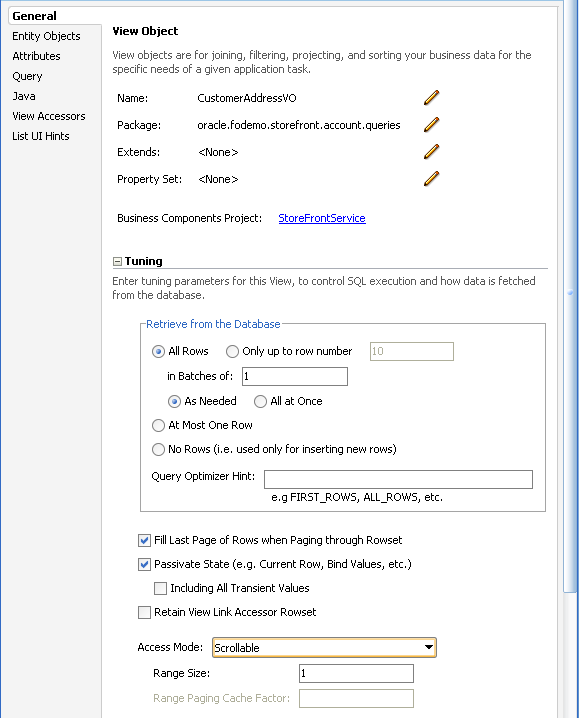579x718 pixels.
Task: Open the Java tab
Action: pyautogui.click(x=24, y=96)
